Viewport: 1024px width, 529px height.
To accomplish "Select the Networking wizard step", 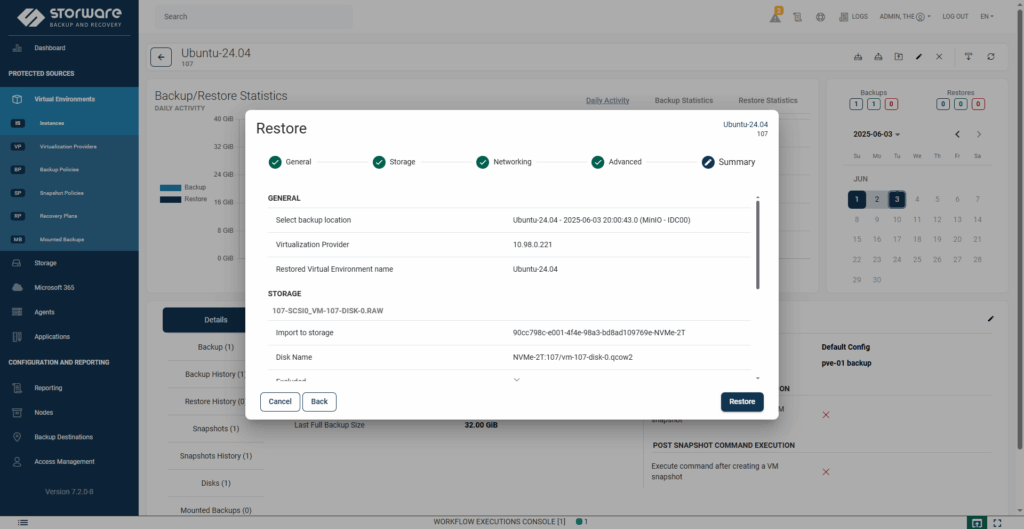I will [503, 162].
